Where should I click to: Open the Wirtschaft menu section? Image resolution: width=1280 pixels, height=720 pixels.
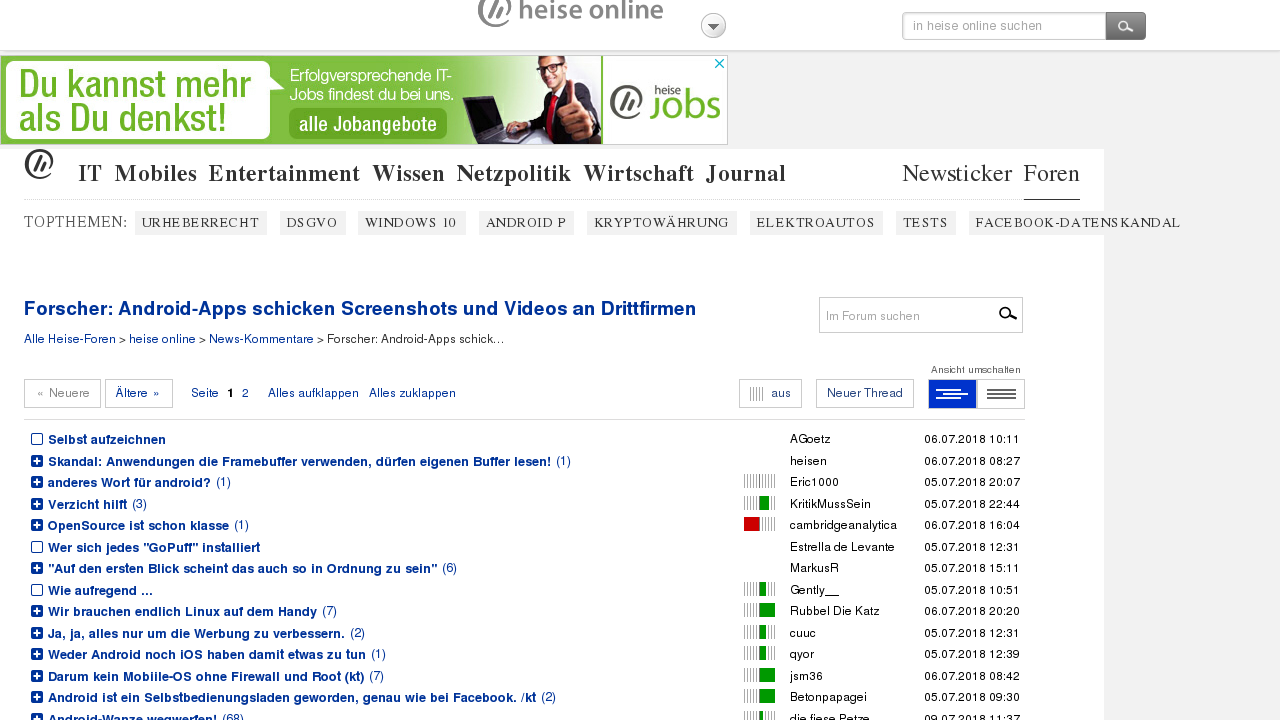point(638,174)
